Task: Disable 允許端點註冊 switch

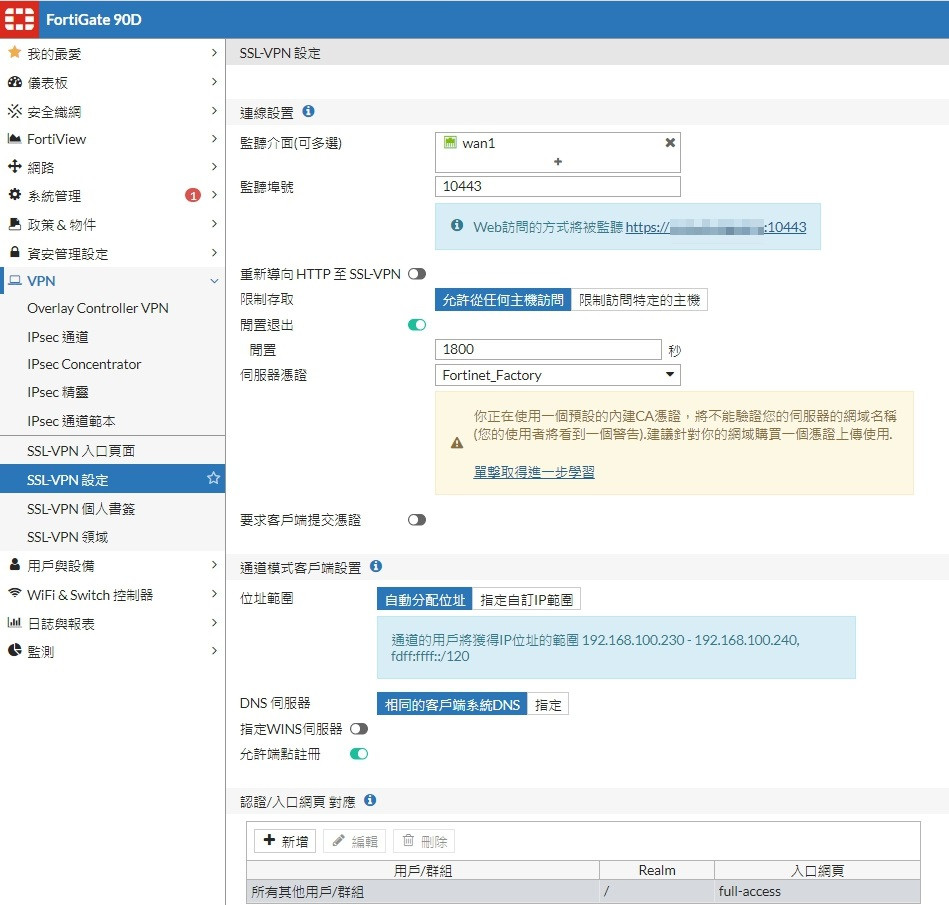Action: coord(359,754)
